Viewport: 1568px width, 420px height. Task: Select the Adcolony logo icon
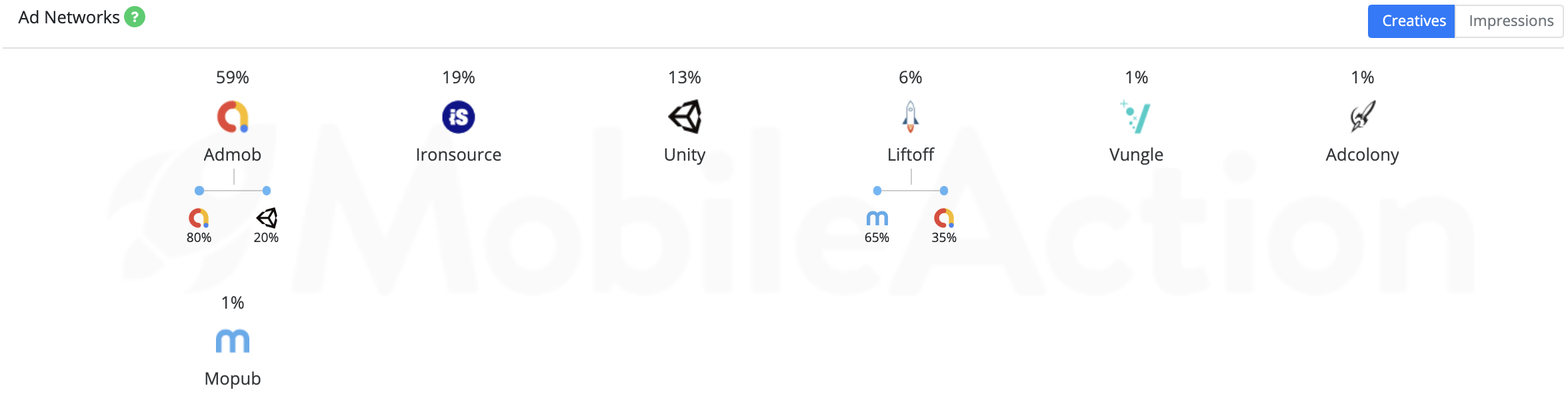click(1363, 117)
